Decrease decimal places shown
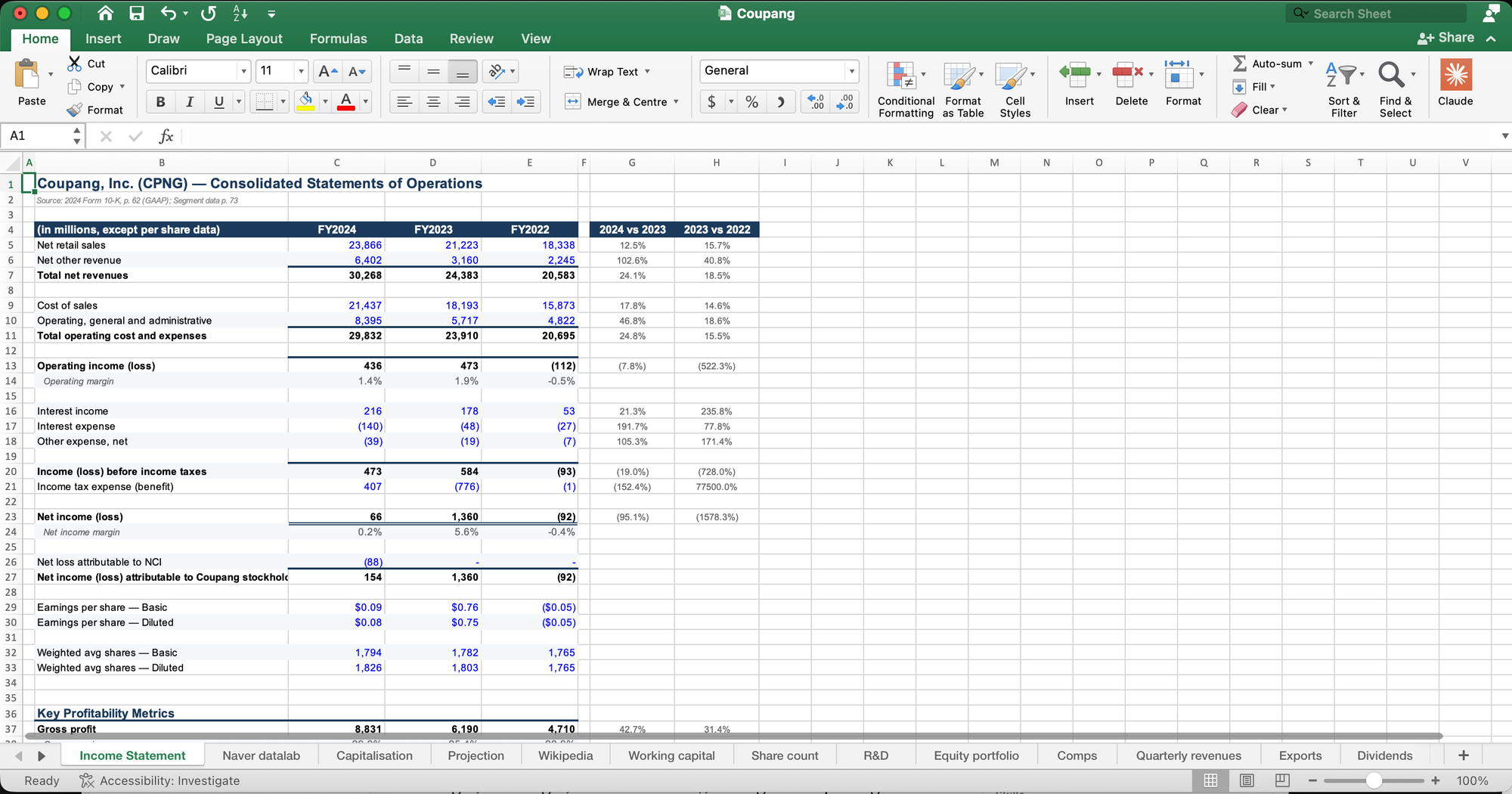The width and height of the screenshot is (1512, 794). pyautogui.click(x=844, y=102)
